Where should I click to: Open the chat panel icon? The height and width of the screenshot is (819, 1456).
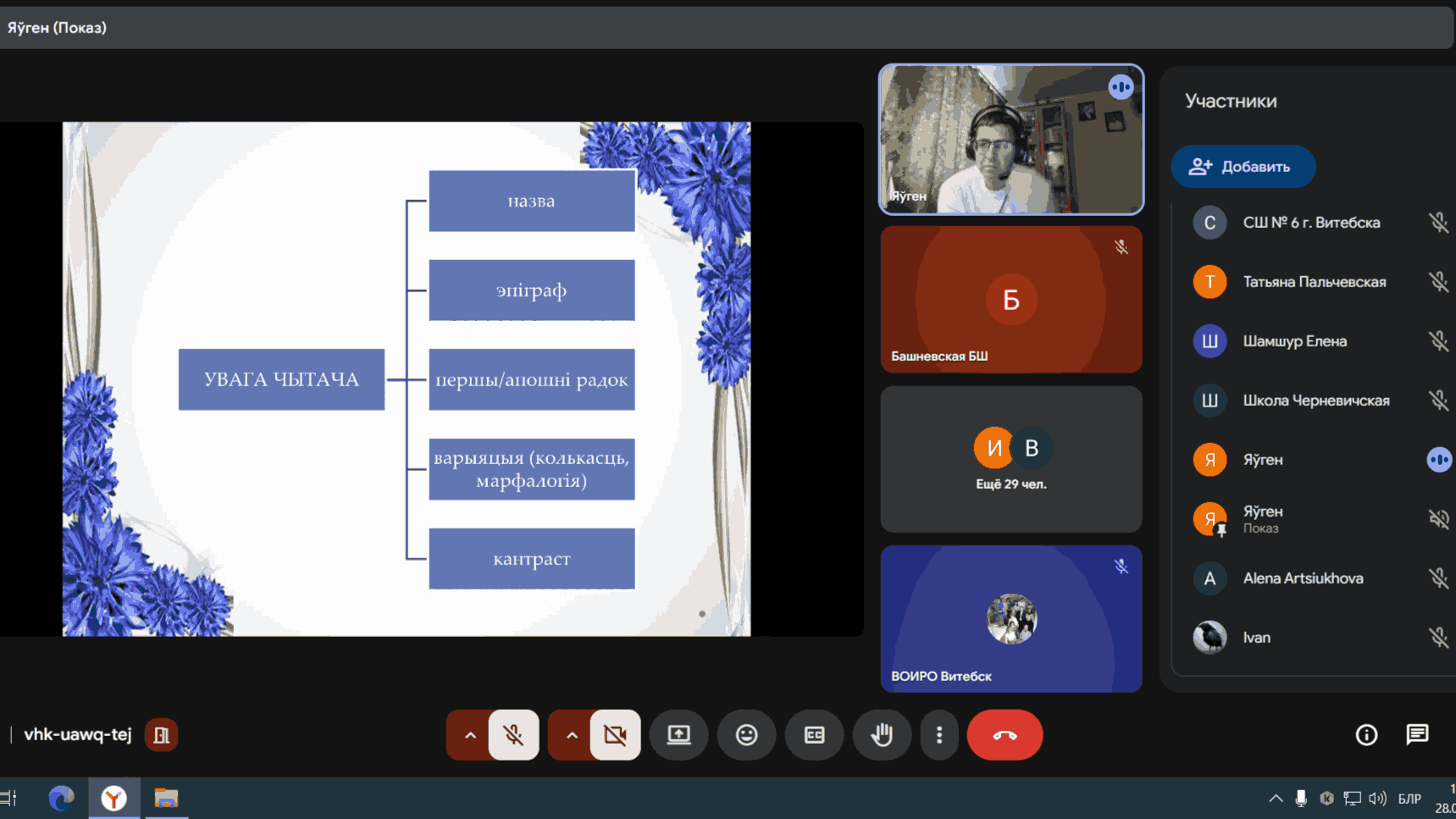click(x=1417, y=734)
